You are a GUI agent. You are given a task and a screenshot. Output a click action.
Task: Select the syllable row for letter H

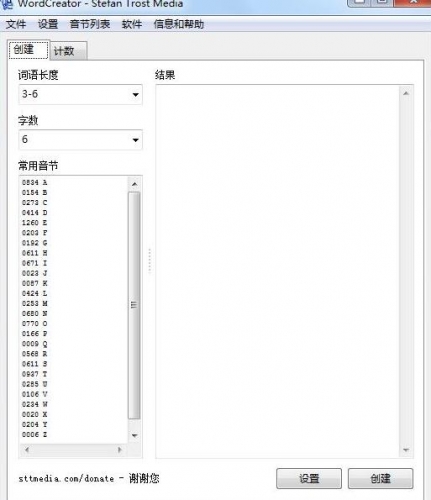34,253
